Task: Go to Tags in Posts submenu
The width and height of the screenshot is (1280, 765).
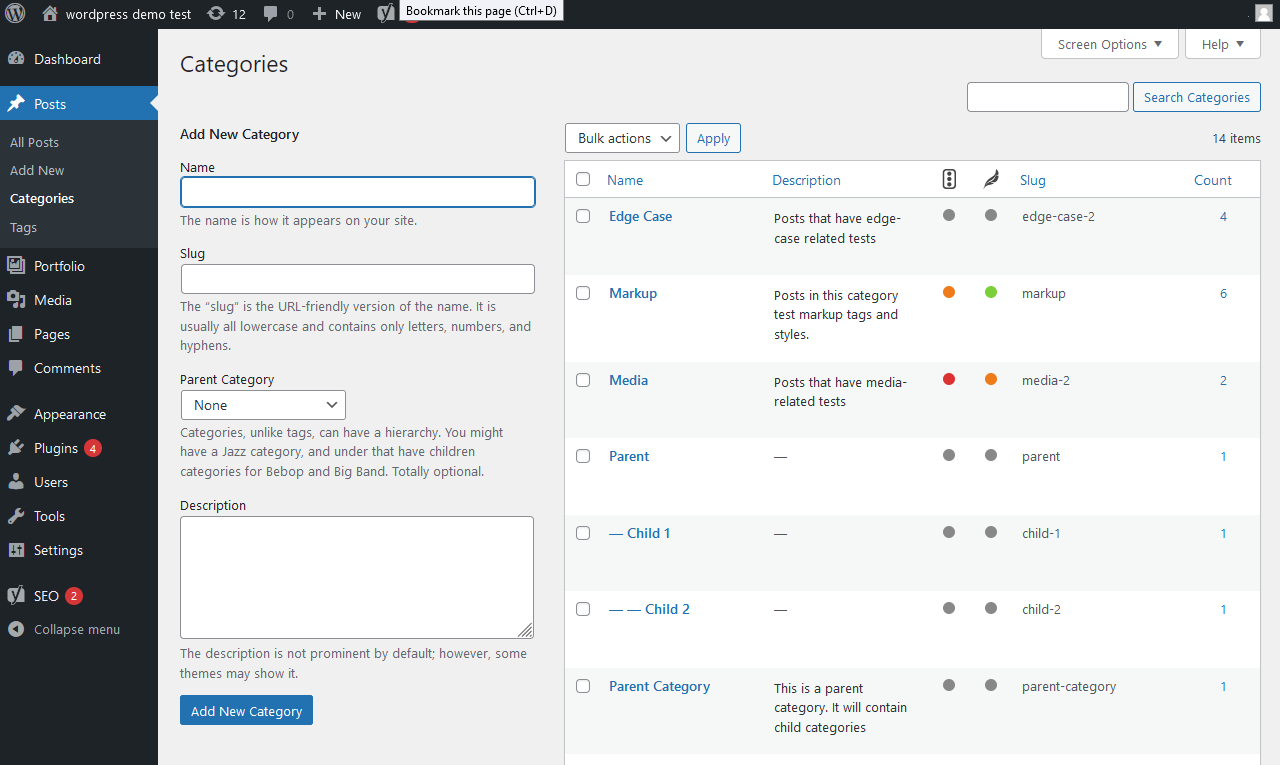Action: coord(23,227)
